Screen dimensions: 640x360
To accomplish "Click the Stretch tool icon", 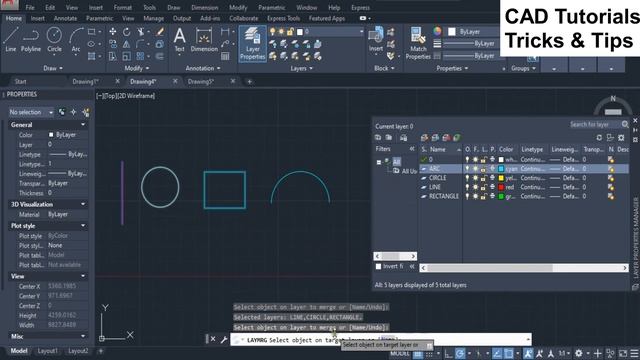I will [x=113, y=56].
